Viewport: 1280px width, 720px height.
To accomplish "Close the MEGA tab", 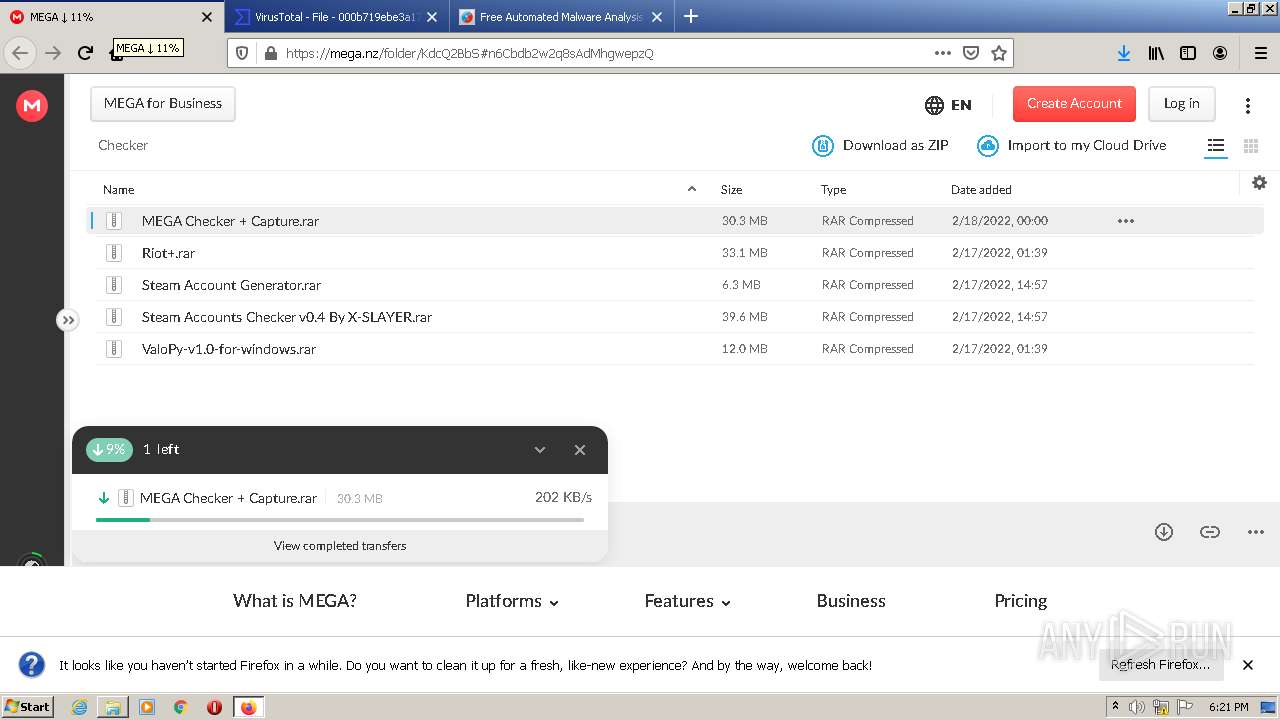I will click(207, 17).
